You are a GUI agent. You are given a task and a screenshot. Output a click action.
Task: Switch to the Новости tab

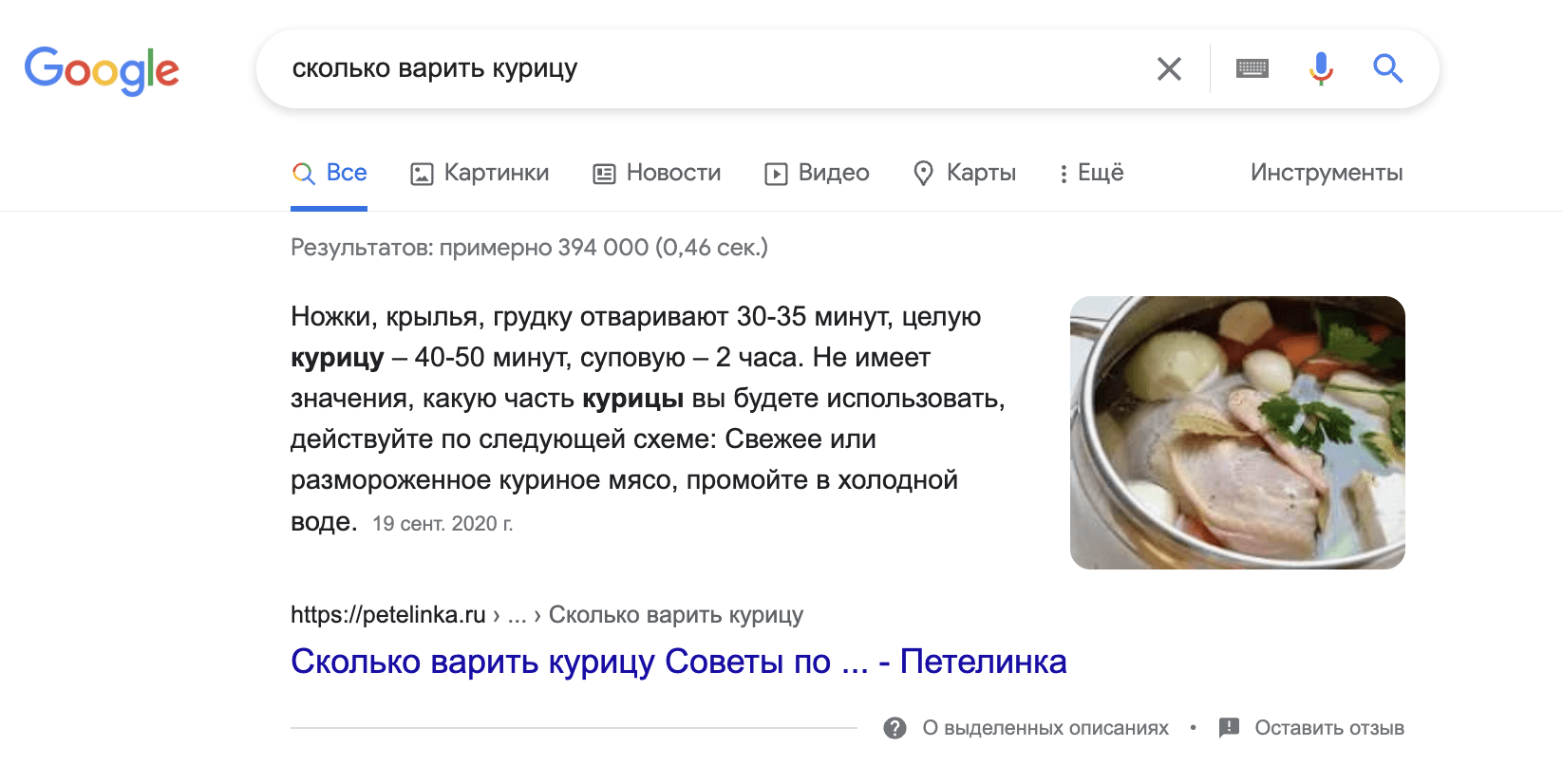[x=657, y=173]
